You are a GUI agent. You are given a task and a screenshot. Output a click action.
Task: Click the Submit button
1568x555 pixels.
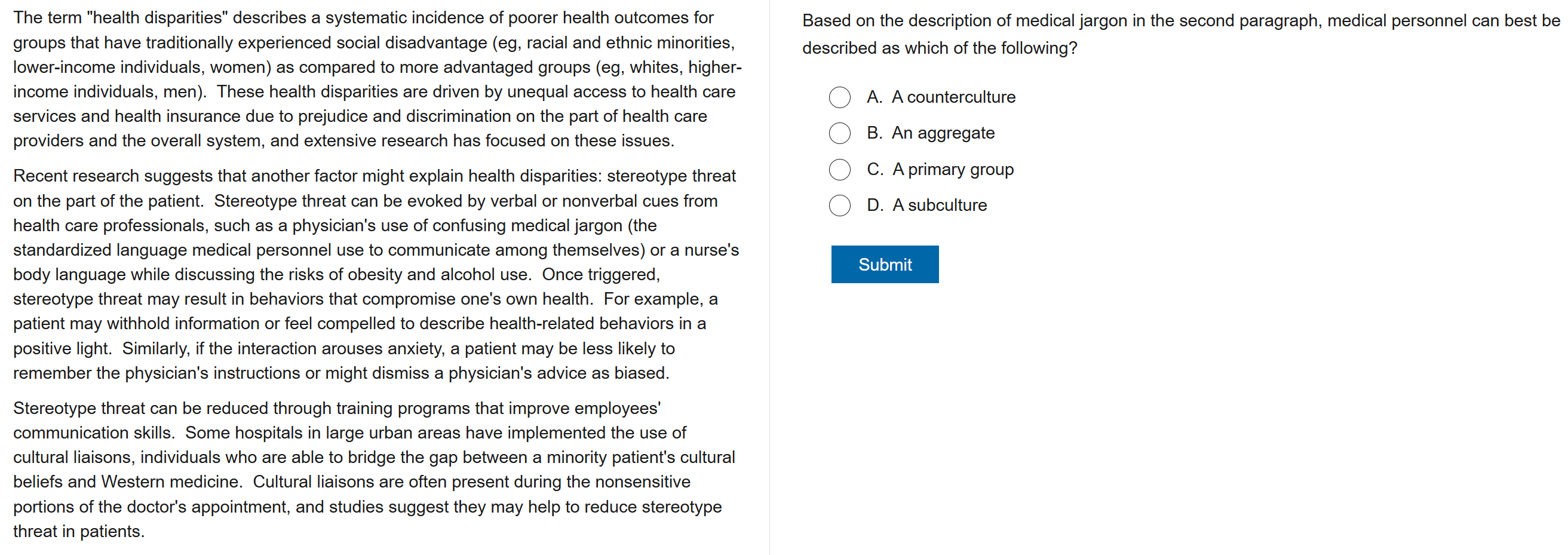pos(885,265)
